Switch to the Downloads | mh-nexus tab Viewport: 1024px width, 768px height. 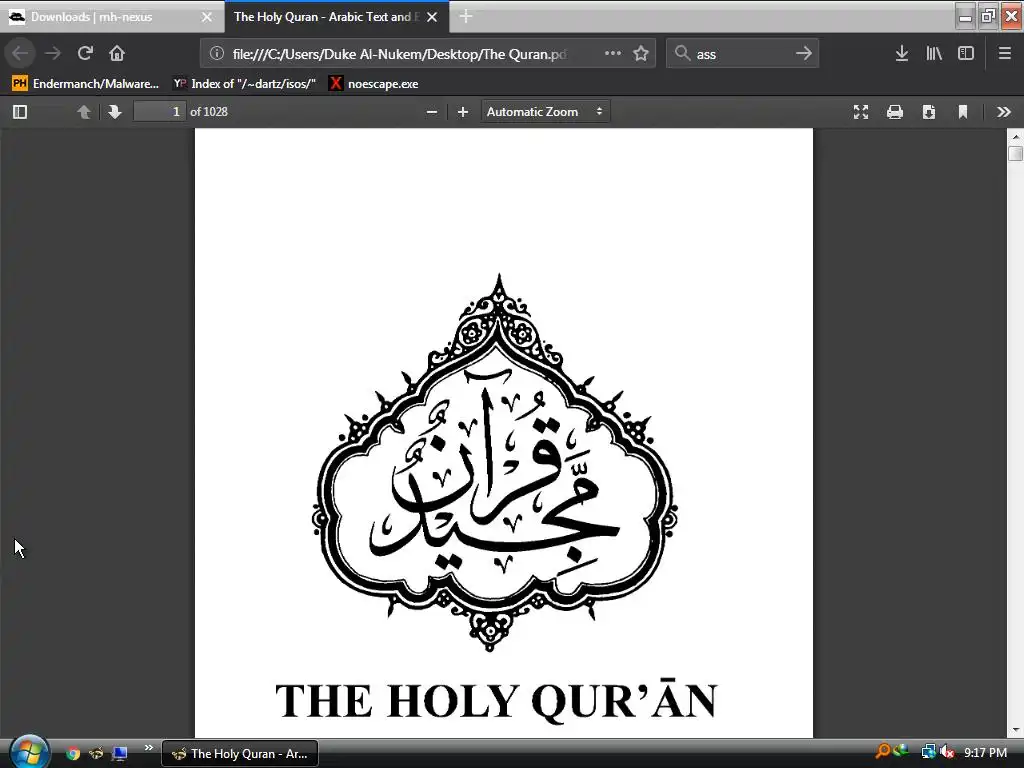point(111,17)
